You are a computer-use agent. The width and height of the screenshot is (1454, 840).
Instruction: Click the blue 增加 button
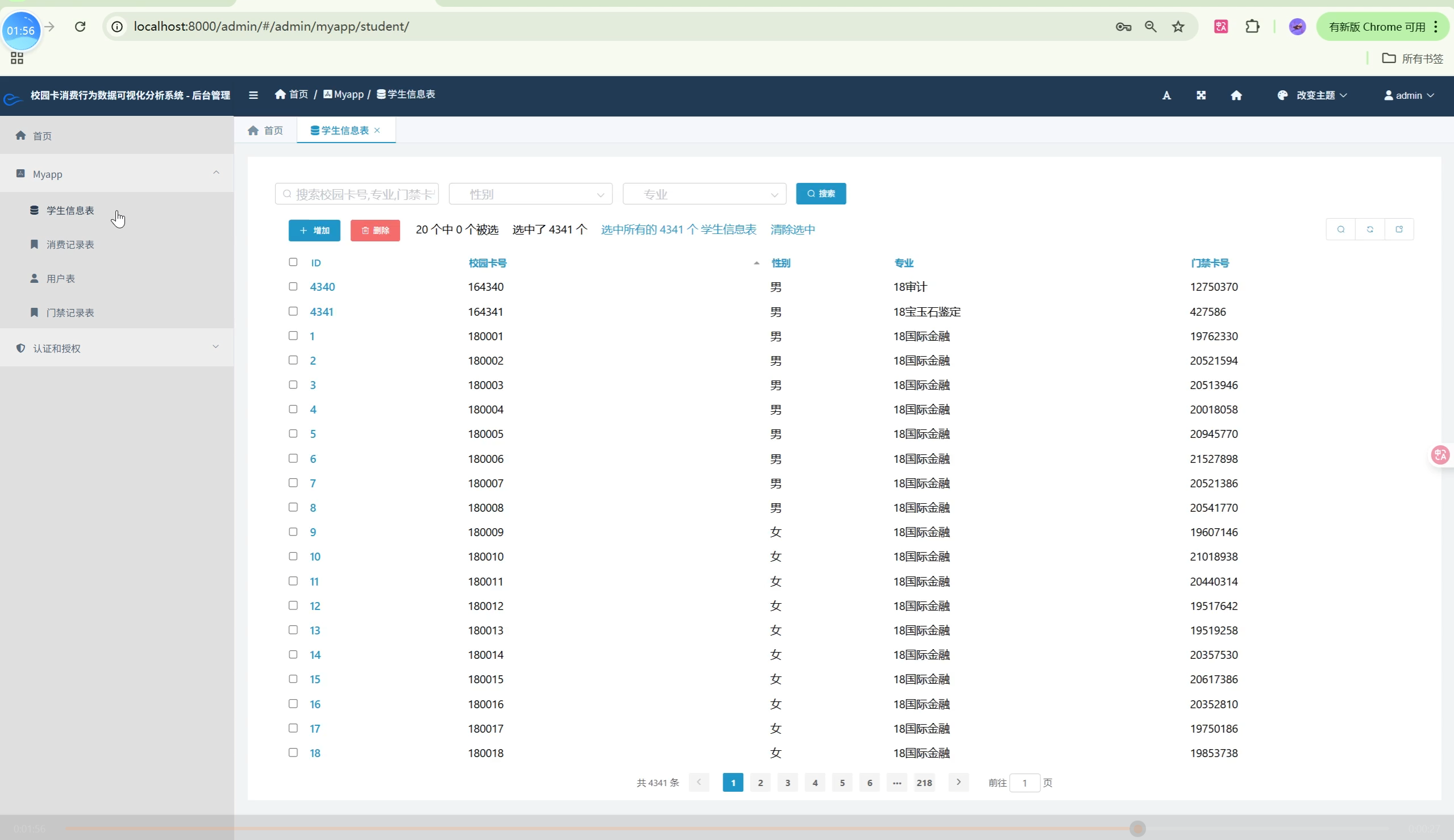(x=314, y=230)
